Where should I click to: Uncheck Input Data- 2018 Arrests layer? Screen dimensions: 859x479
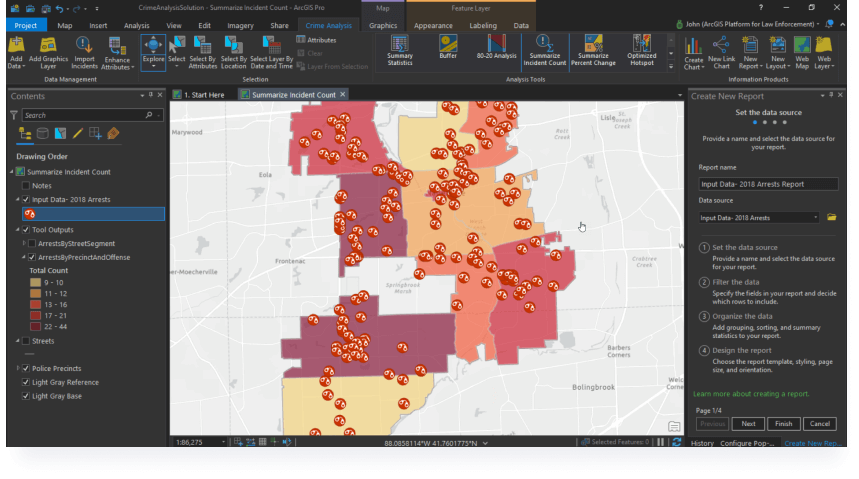coord(26,199)
